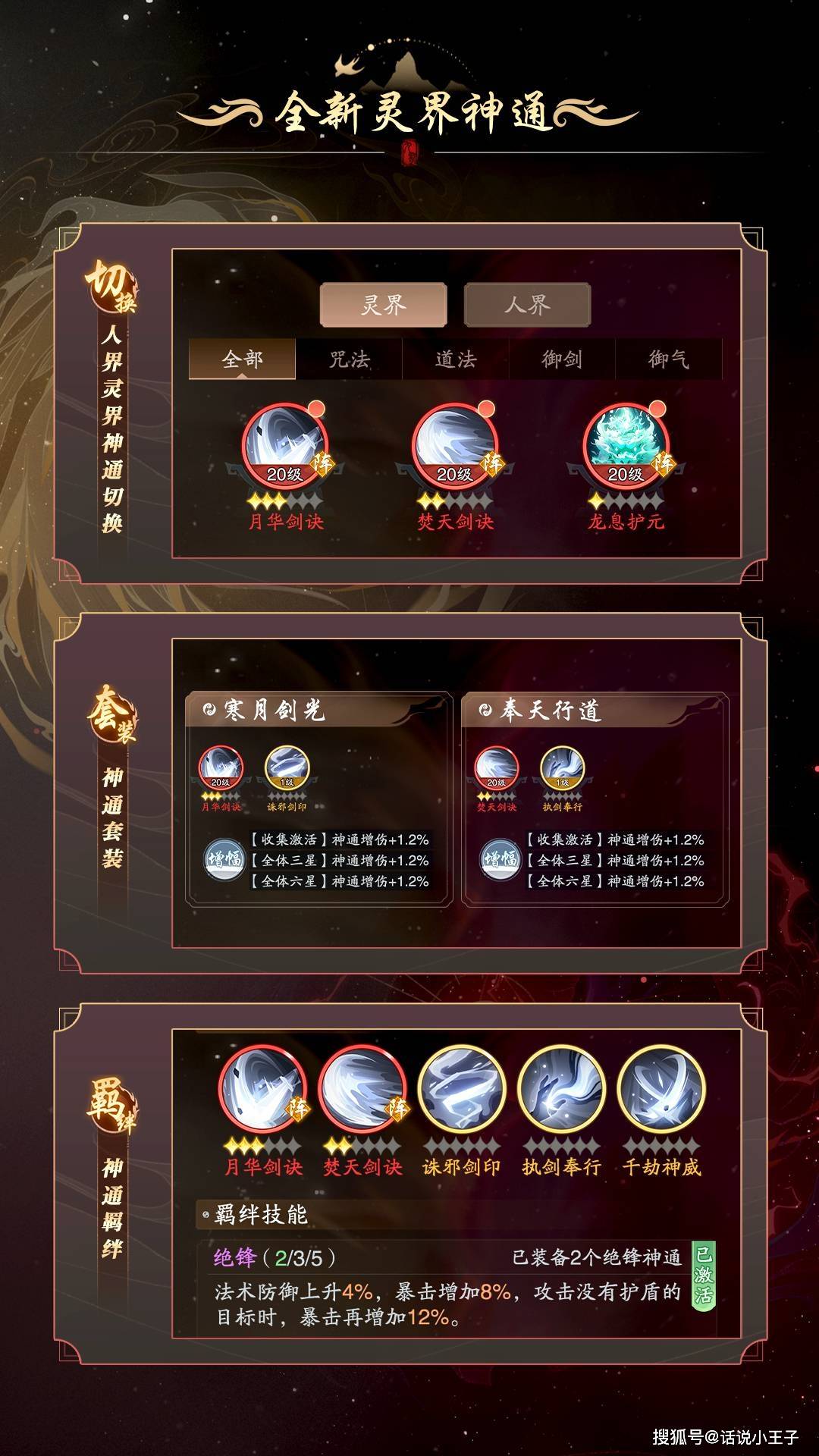The image size is (819, 1456).
Task: Choose the 执剑奉行 icon in bond row
Action: 561,1090
